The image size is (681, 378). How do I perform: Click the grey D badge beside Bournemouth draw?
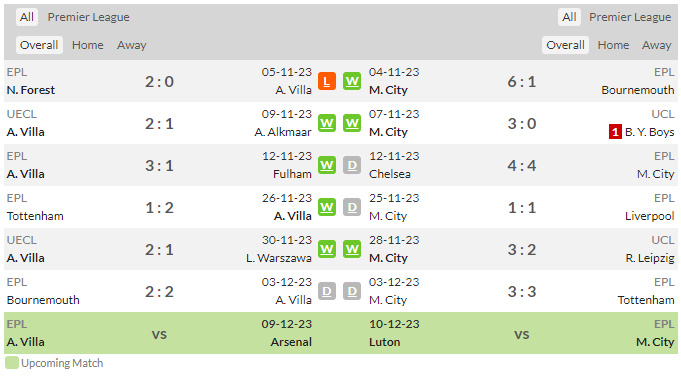click(327, 291)
